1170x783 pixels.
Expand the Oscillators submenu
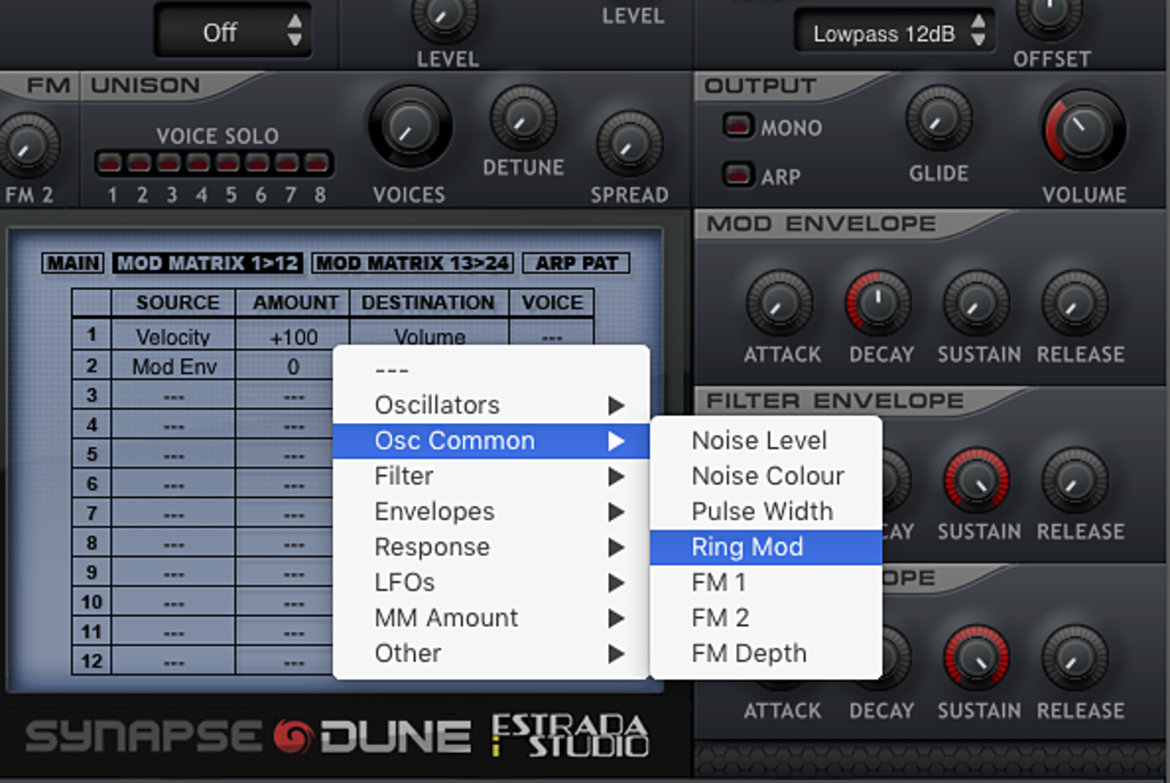491,405
